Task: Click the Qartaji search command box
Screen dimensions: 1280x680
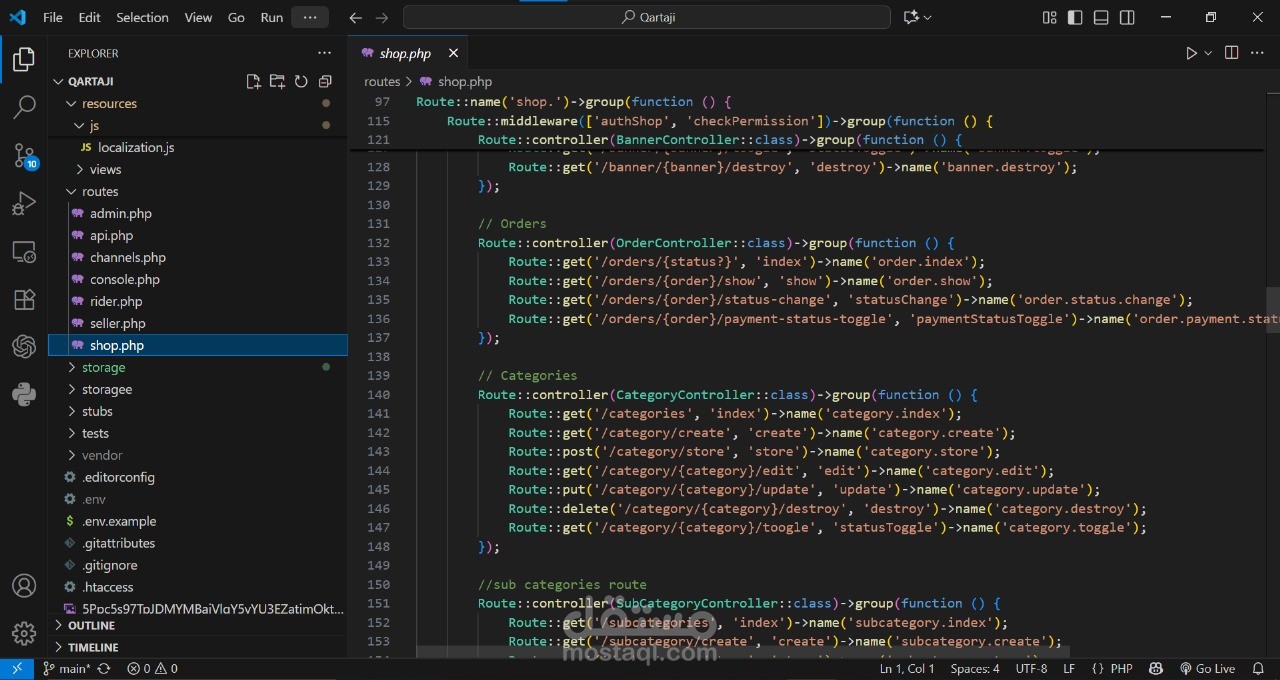Action: point(646,17)
